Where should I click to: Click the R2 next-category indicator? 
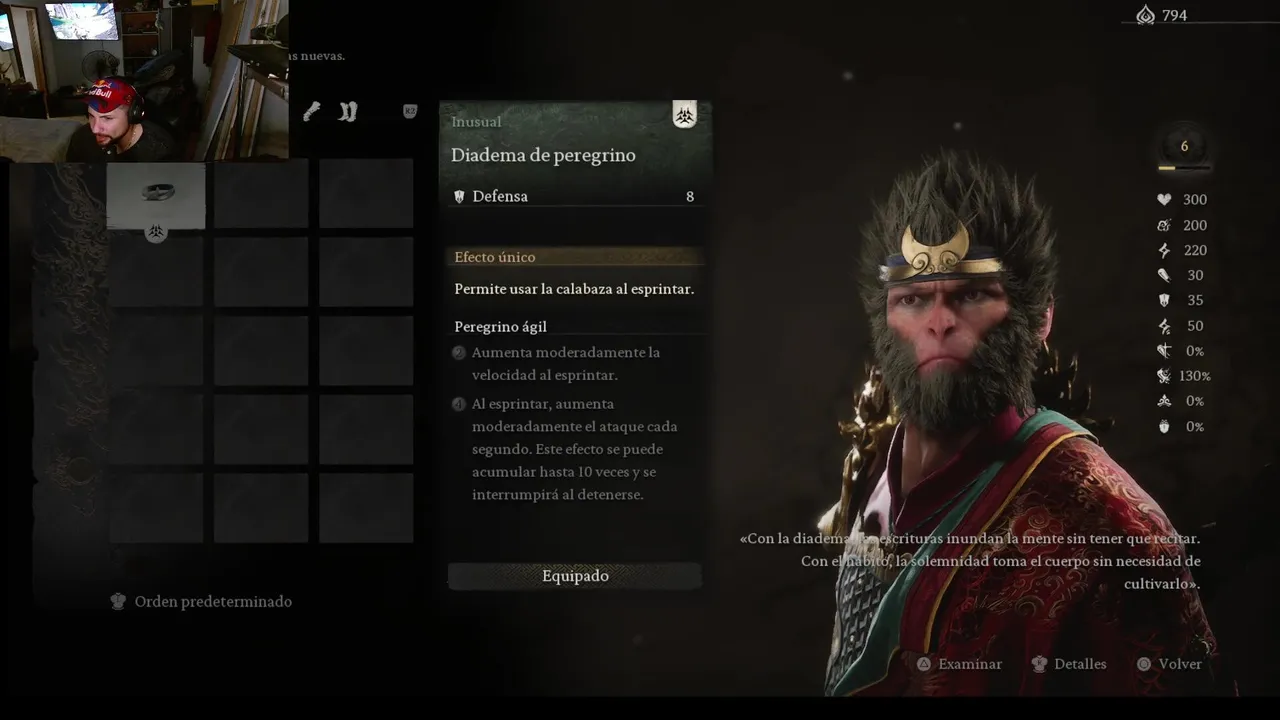[410, 112]
